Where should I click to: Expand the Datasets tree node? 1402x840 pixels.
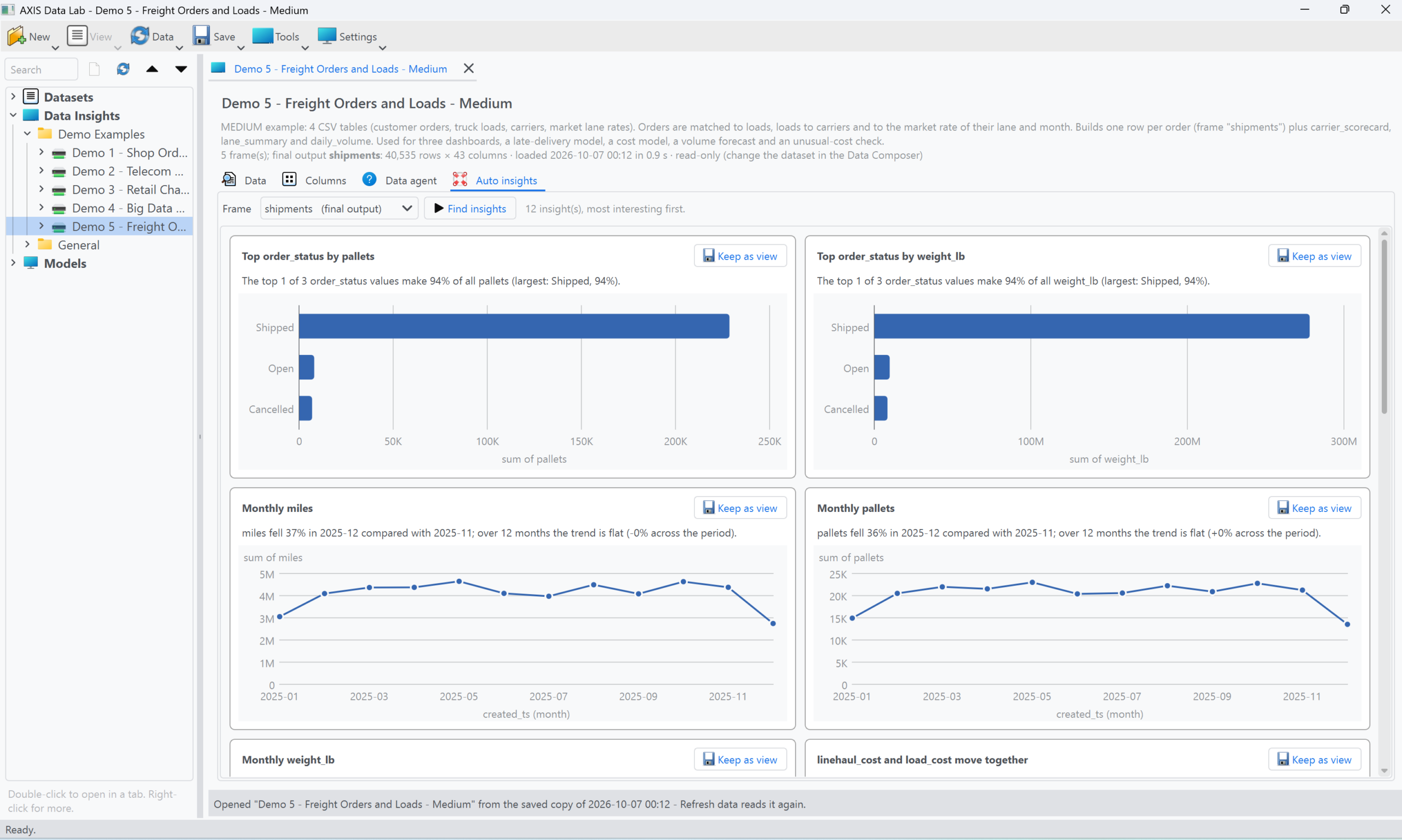point(13,97)
